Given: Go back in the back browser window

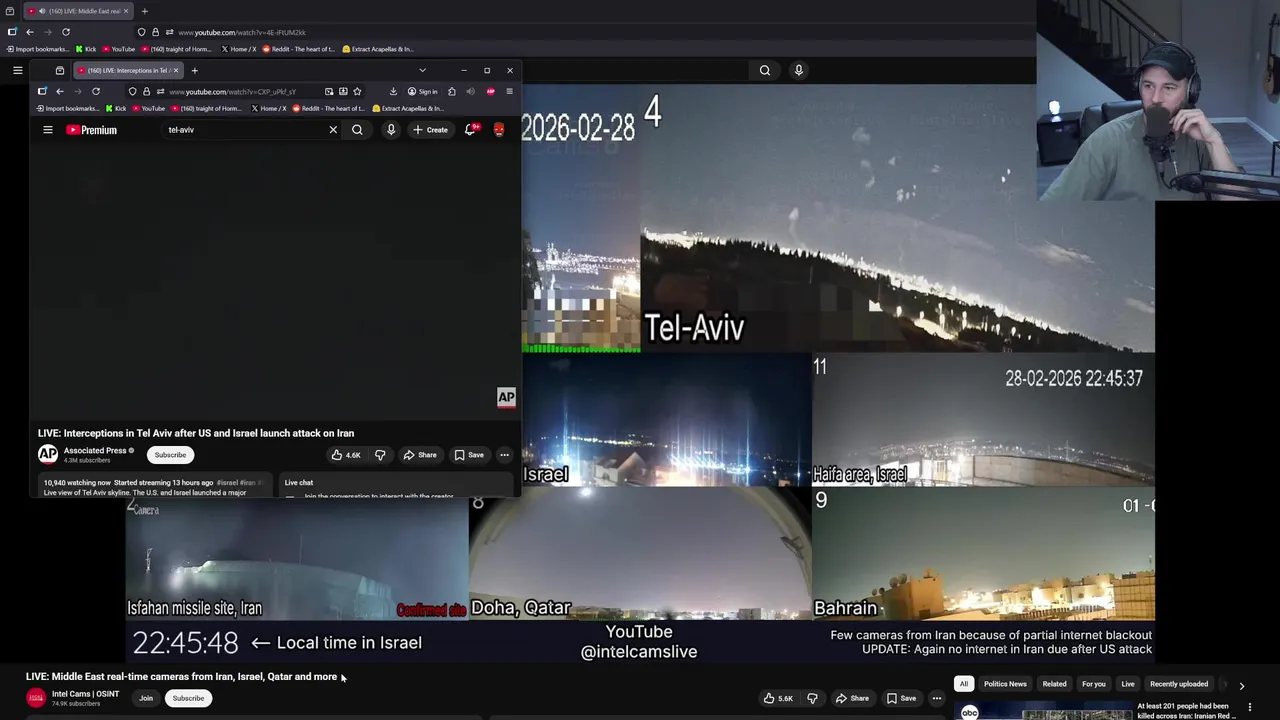Looking at the screenshot, I should pyautogui.click(x=30, y=32).
